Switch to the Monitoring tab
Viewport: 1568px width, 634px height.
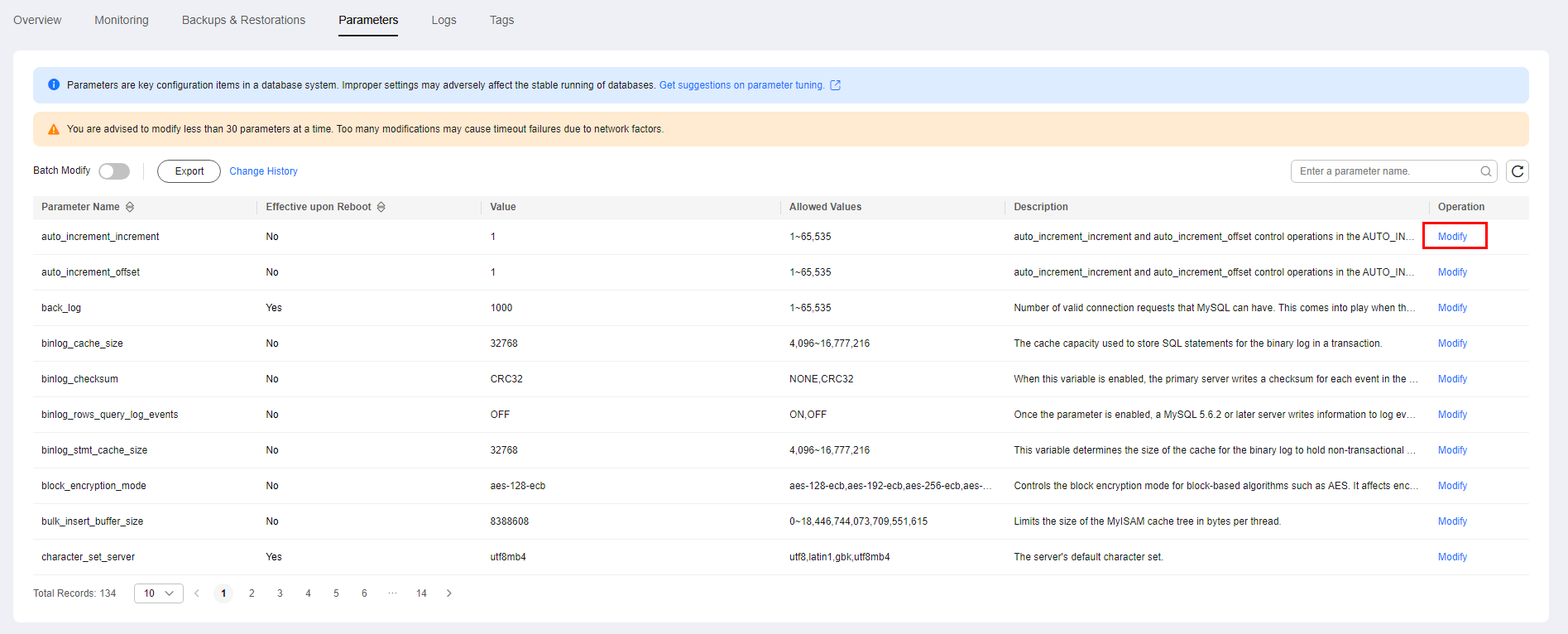click(122, 20)
